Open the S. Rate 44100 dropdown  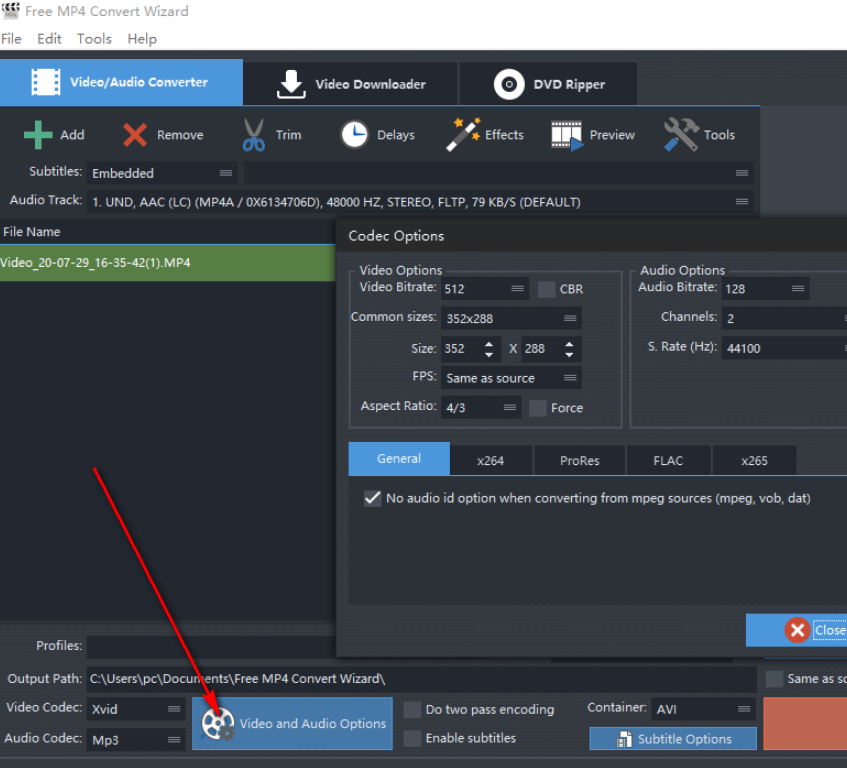click(x=784, y=348)
